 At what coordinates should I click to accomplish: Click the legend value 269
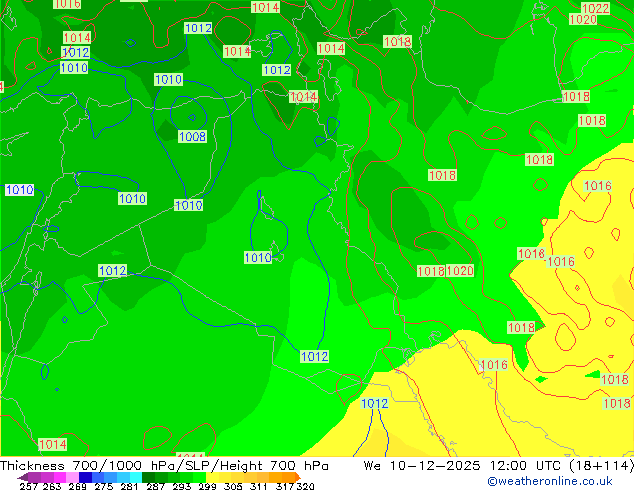coord(77,486)
